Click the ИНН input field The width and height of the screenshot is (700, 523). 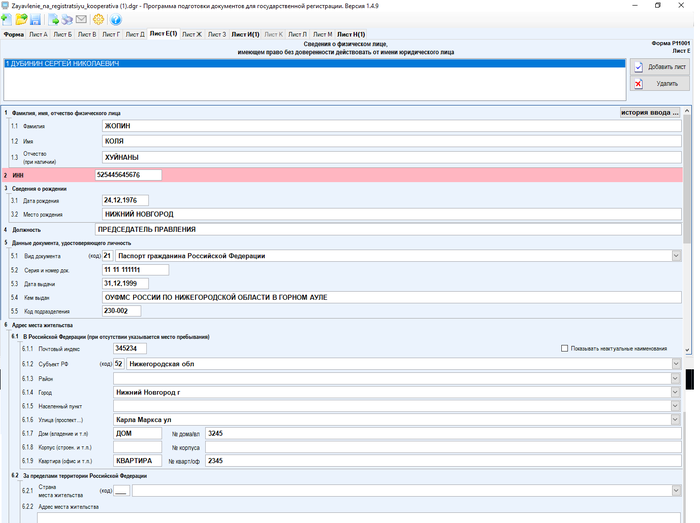[127, 175]
